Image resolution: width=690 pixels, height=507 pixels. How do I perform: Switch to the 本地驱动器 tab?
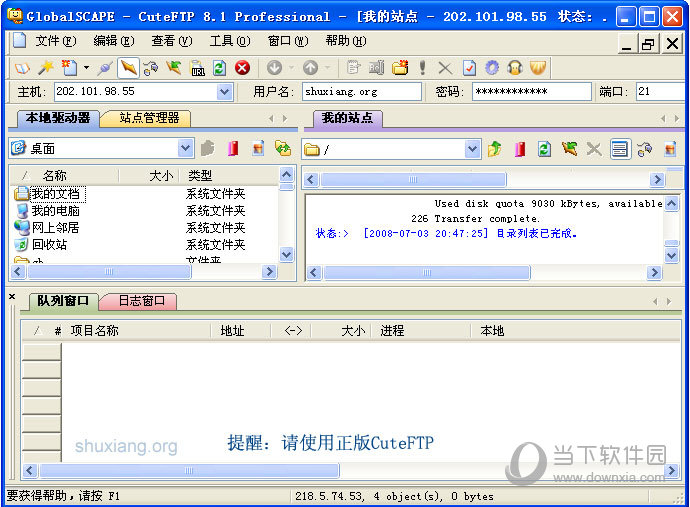point(58,118)
